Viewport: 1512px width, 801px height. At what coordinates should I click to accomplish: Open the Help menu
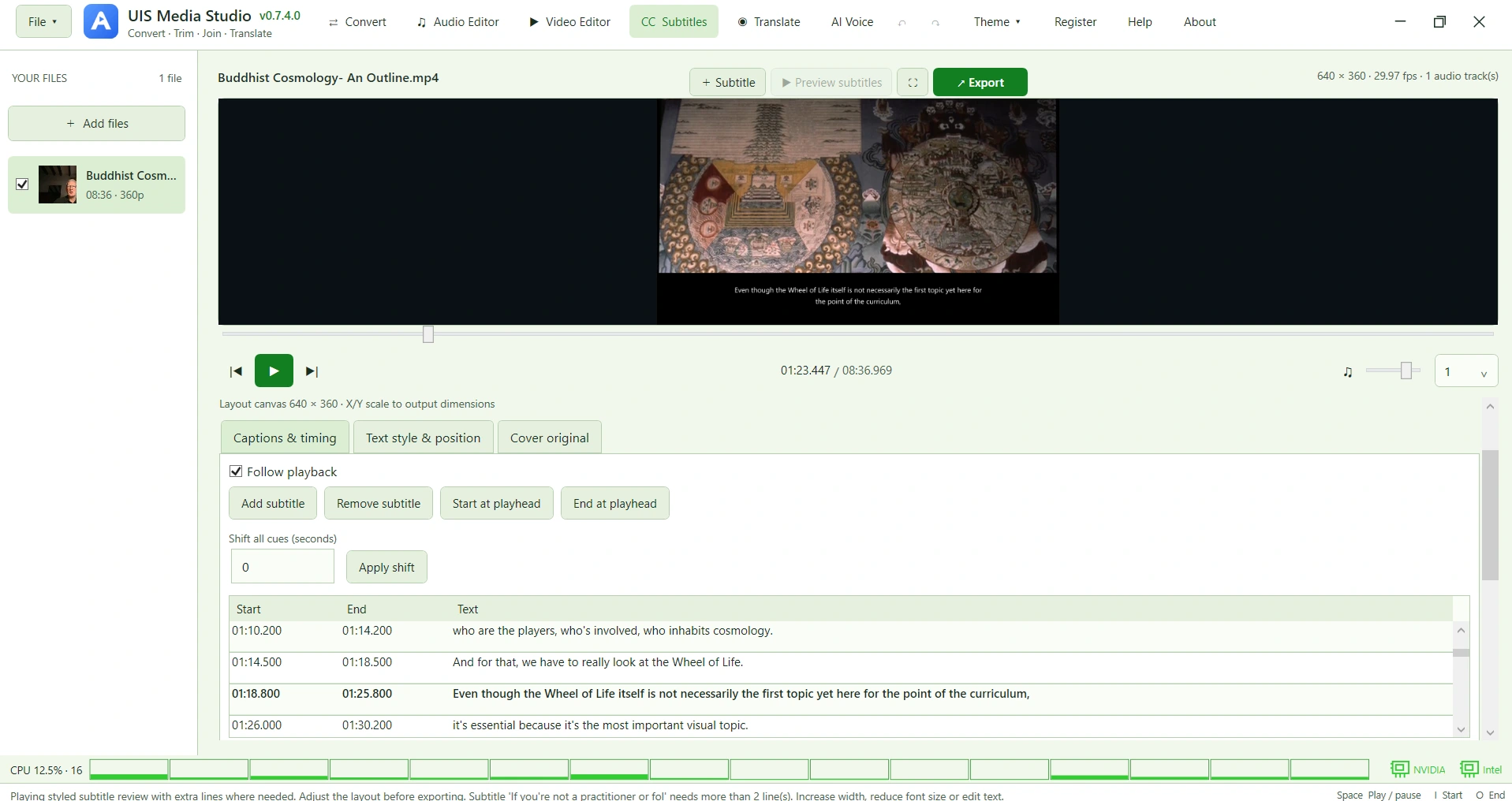(x=1140, y=22)
